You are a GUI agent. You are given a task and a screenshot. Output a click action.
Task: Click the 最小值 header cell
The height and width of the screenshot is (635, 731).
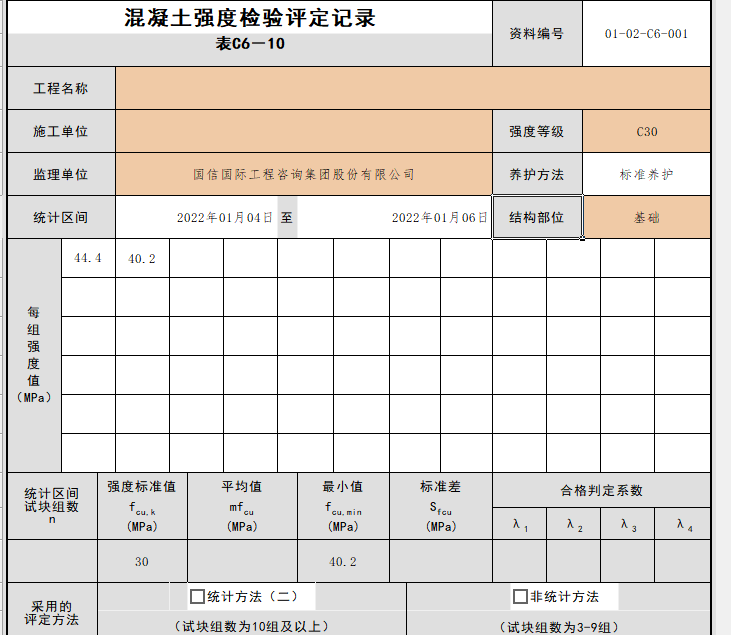(343, 506)
